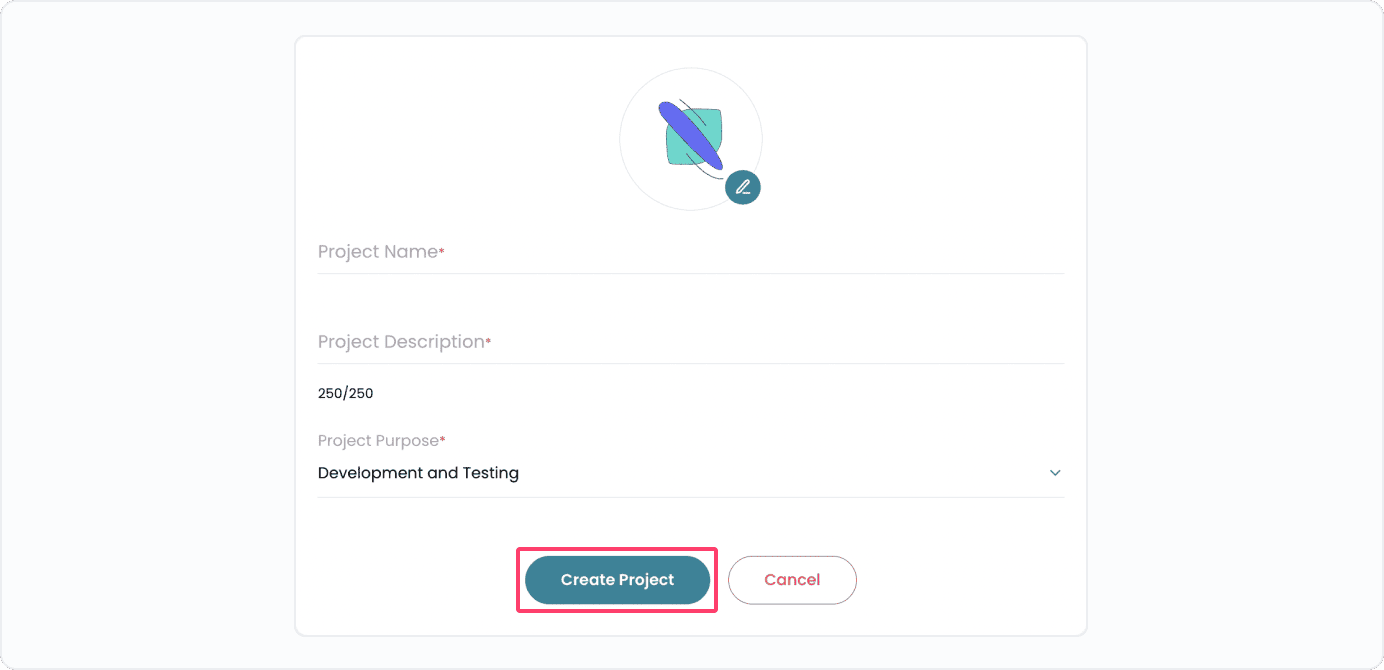
Task: Click the pencil edit icon on the avatar
Action: (x=743, y=187)
